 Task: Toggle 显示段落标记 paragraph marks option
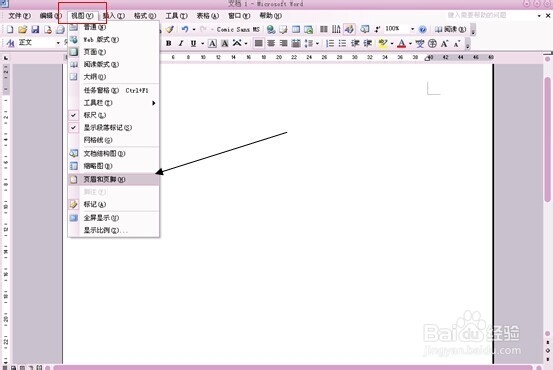[114, 127]
